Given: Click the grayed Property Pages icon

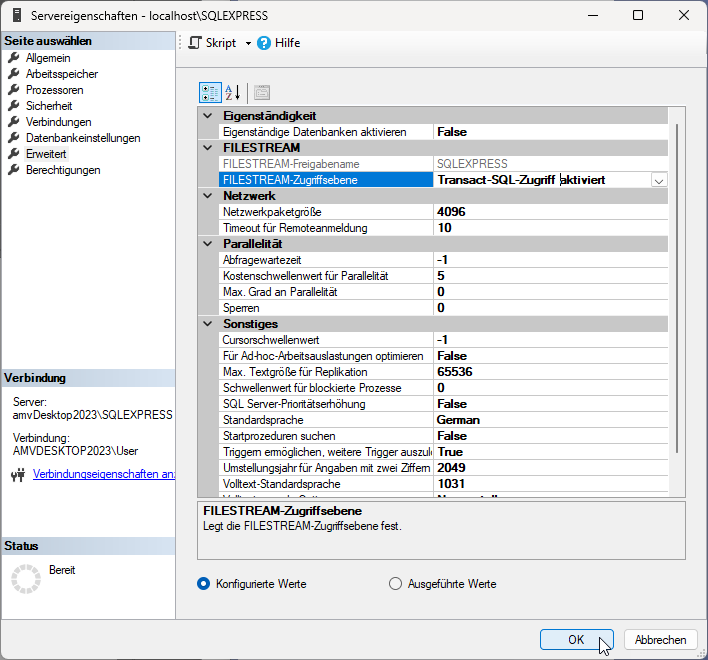Looking at the screenshot, I should click(262, 93).
